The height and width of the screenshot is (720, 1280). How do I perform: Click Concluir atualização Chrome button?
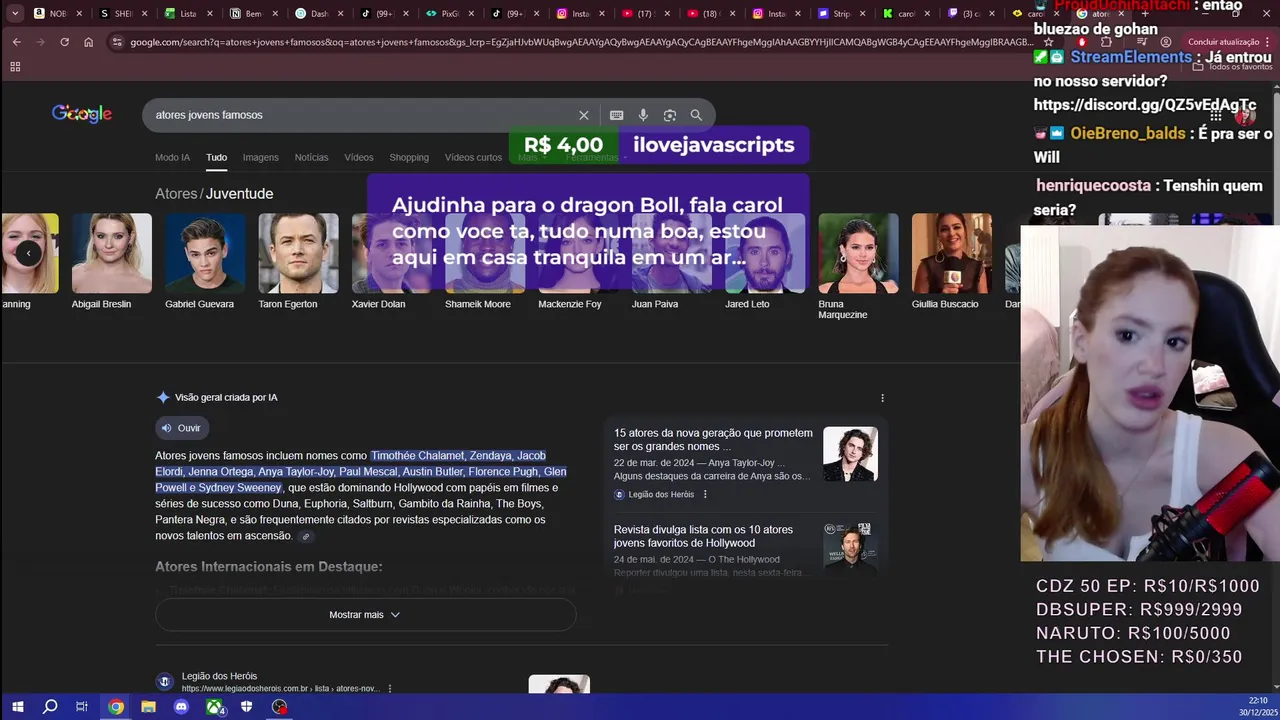coord(1223,42)
